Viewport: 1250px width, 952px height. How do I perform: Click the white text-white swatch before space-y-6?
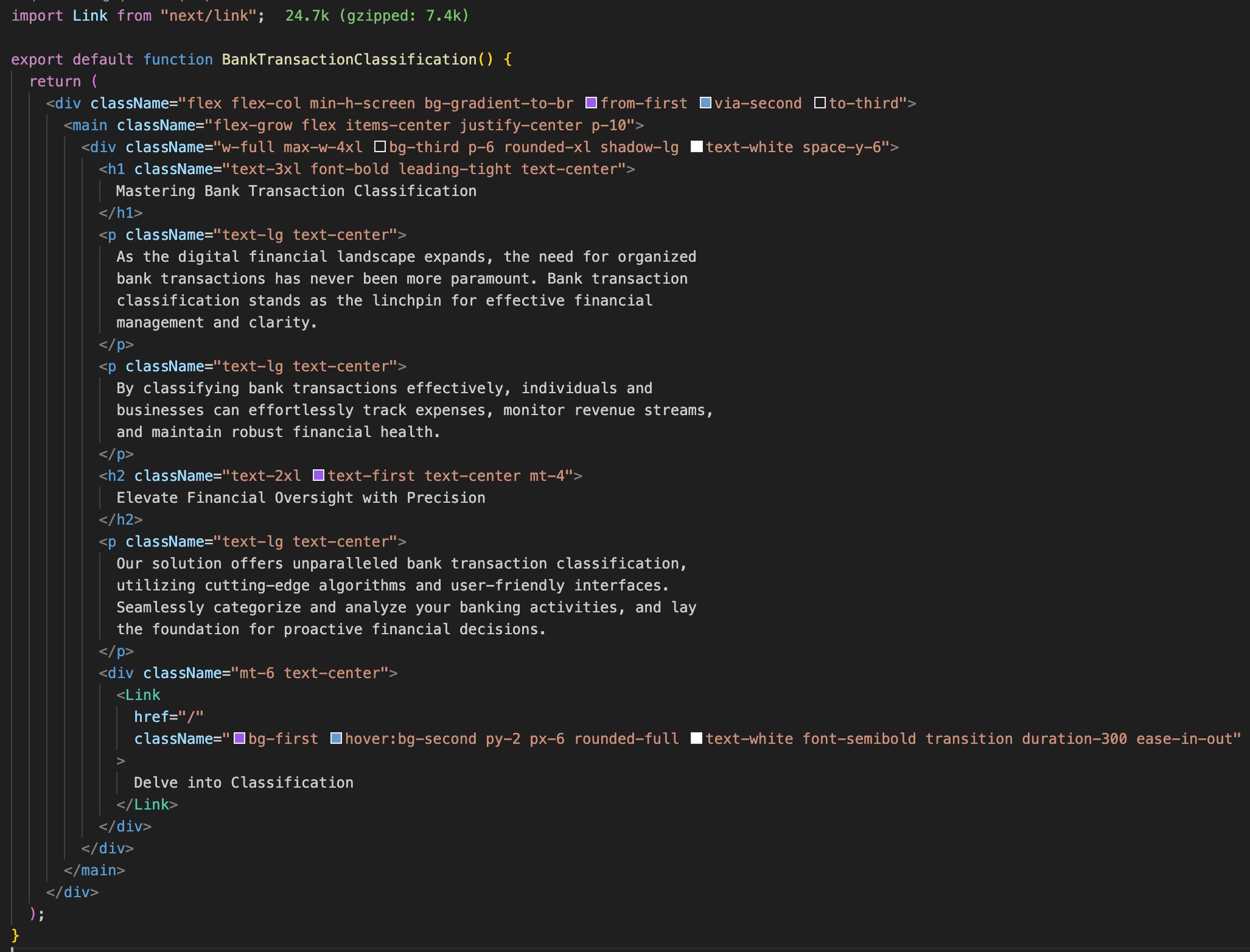(697, 147)
